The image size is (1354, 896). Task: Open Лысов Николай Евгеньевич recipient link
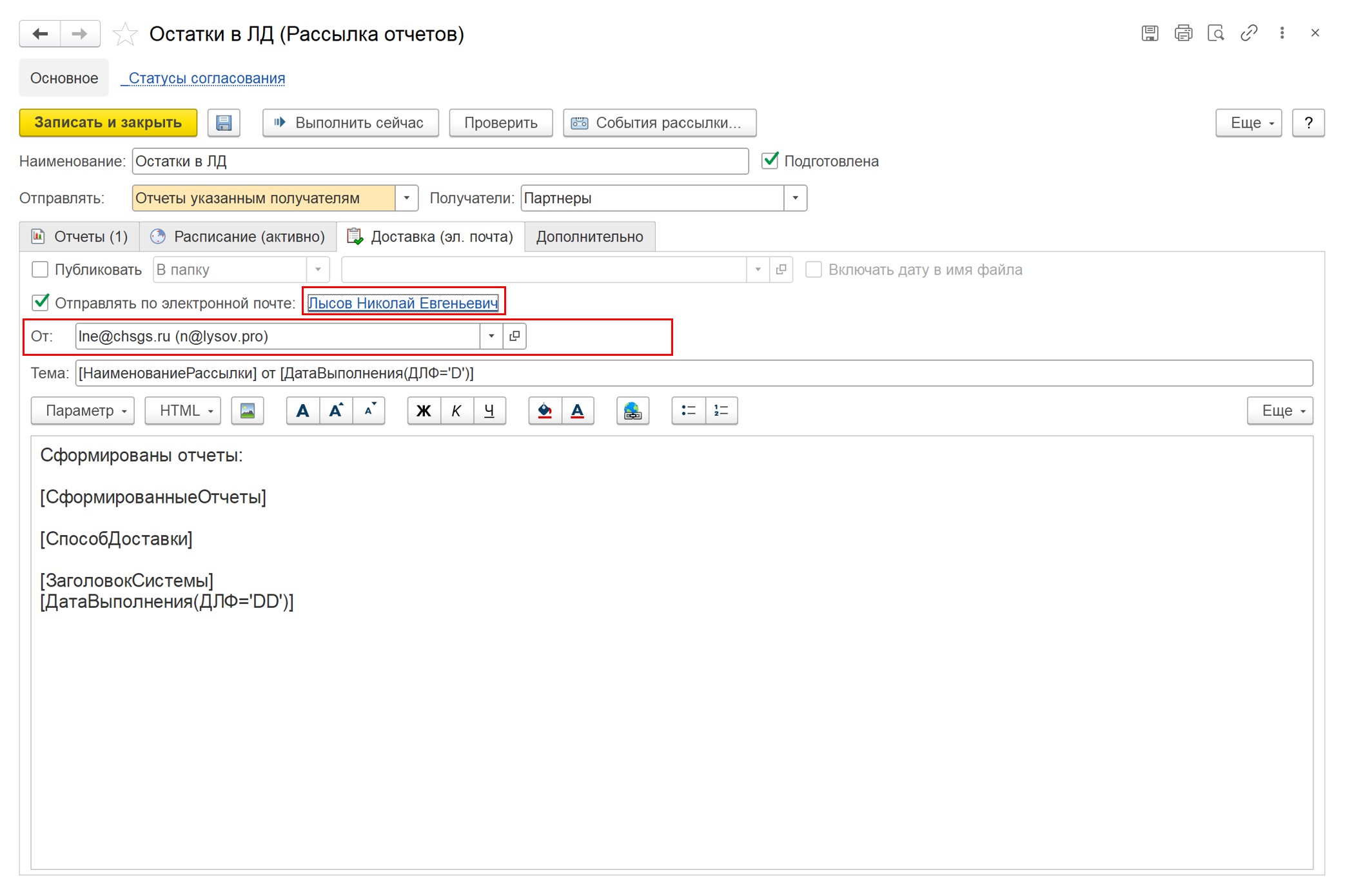403,302
